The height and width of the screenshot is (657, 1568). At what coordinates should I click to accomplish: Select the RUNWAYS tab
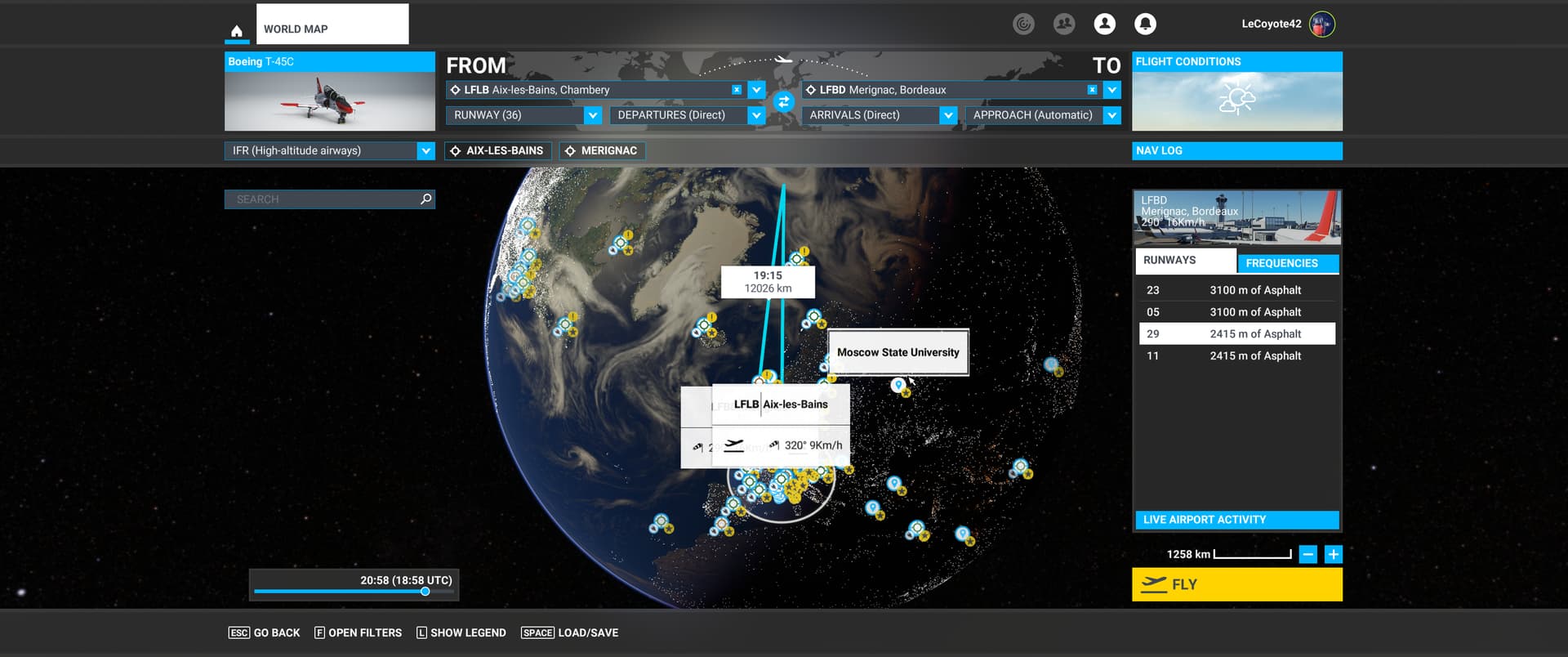click(1184, 261)
